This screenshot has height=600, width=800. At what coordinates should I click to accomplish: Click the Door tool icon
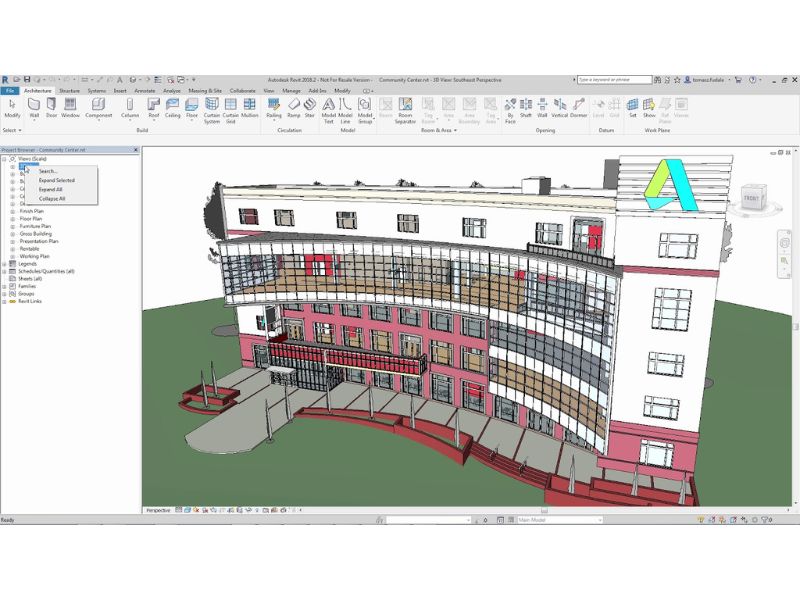[51, 106]
